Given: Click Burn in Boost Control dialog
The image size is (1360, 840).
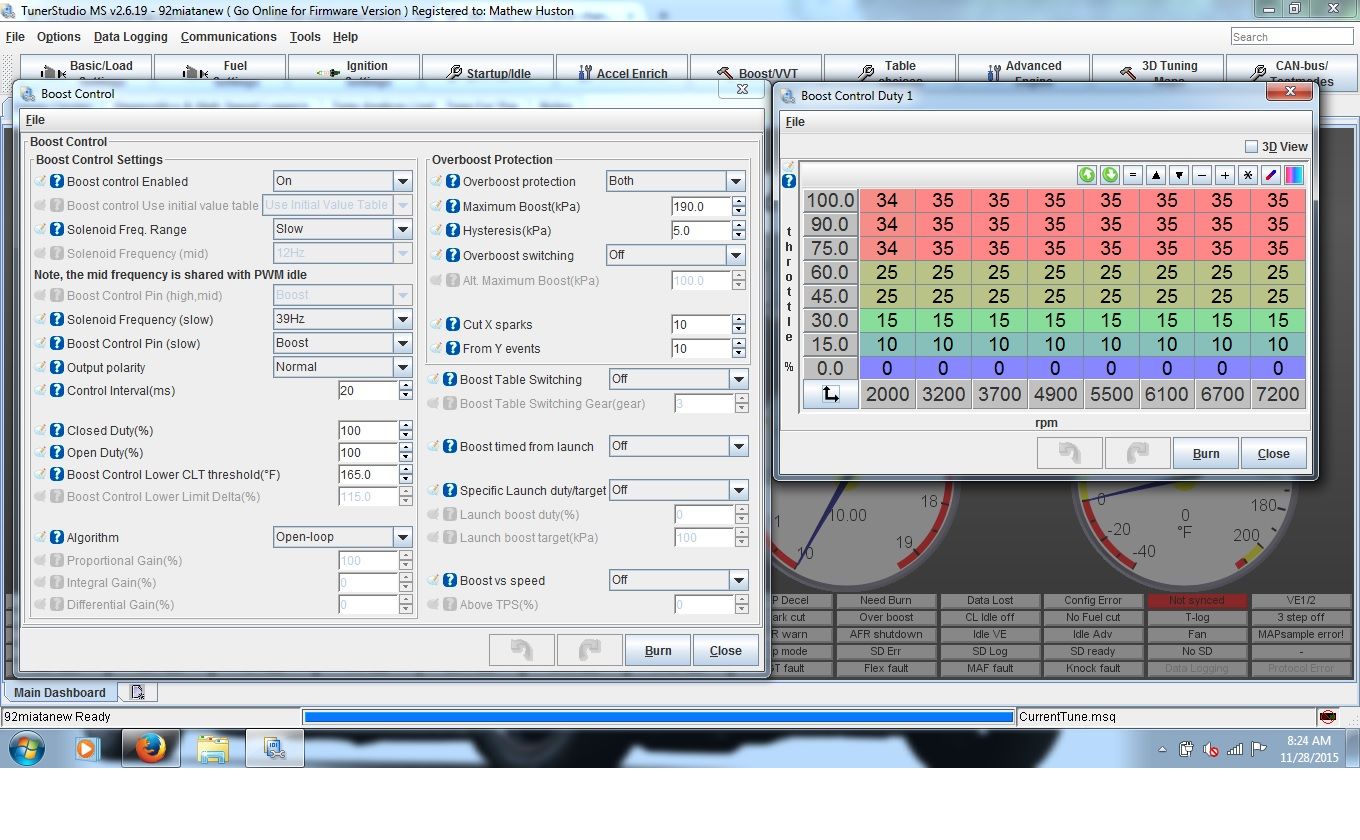Looking at the screenshot, I should pyautogui.click(x=657, y=650).
